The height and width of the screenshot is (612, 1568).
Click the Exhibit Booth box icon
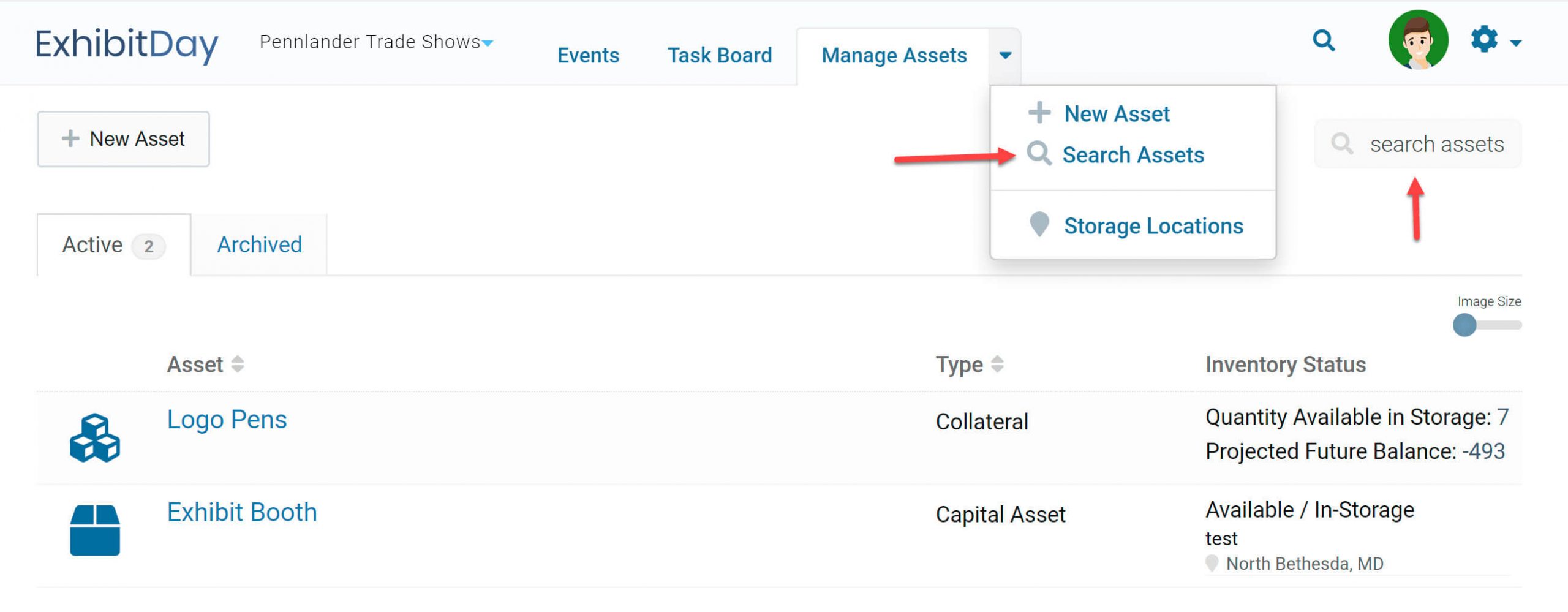click(95, 530)
